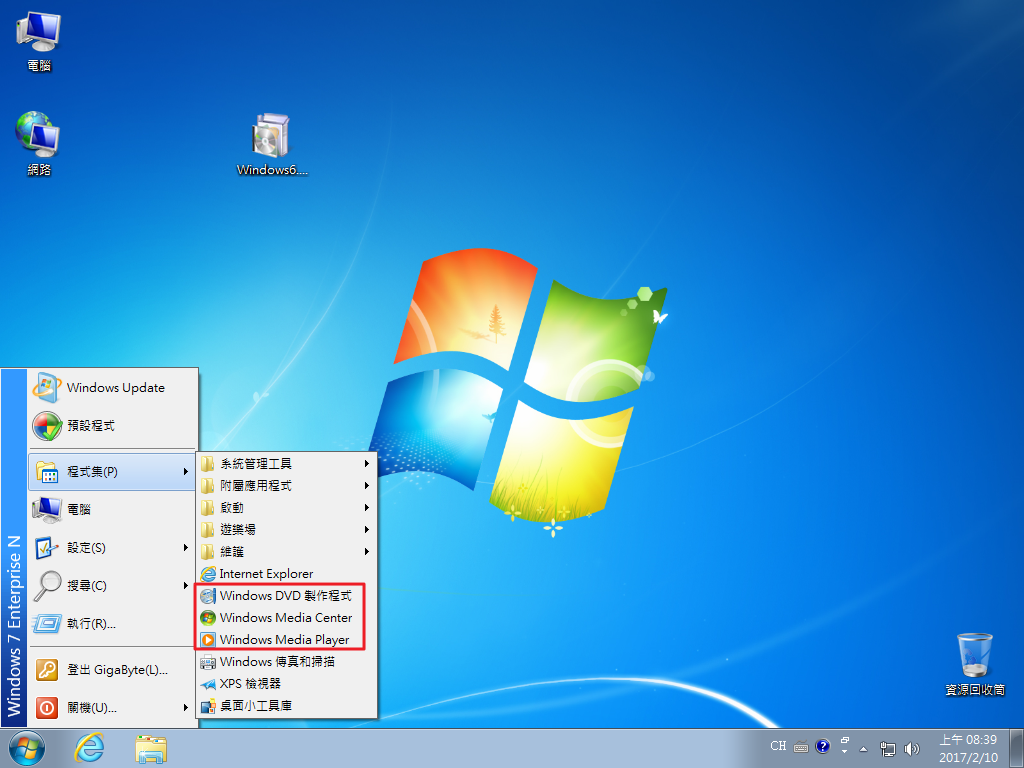The width and height of the screenshot is (1024, 768).
Task: Open XPS 檢視器
Action: click(250, 684)
